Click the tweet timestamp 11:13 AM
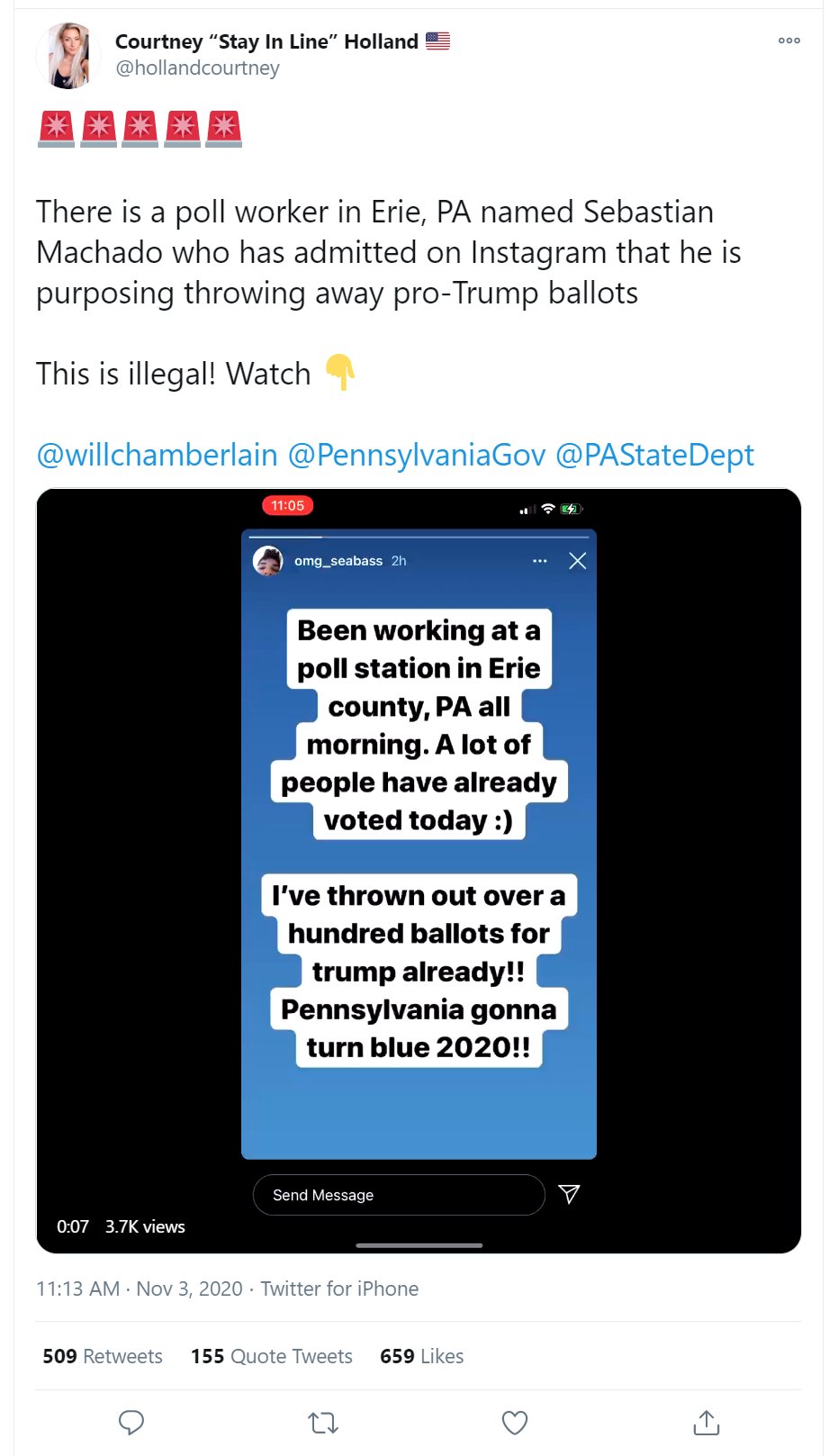 77,1289
